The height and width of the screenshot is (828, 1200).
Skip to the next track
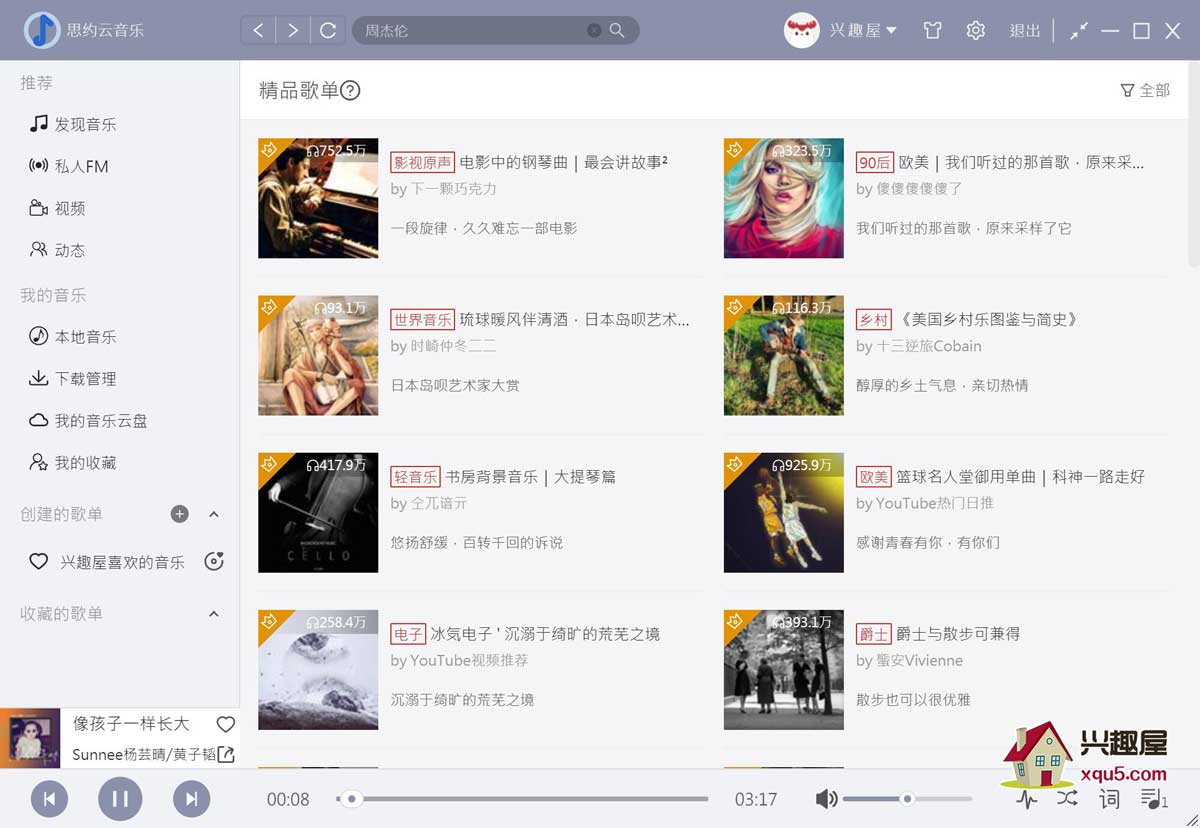(x=191, y=798)
